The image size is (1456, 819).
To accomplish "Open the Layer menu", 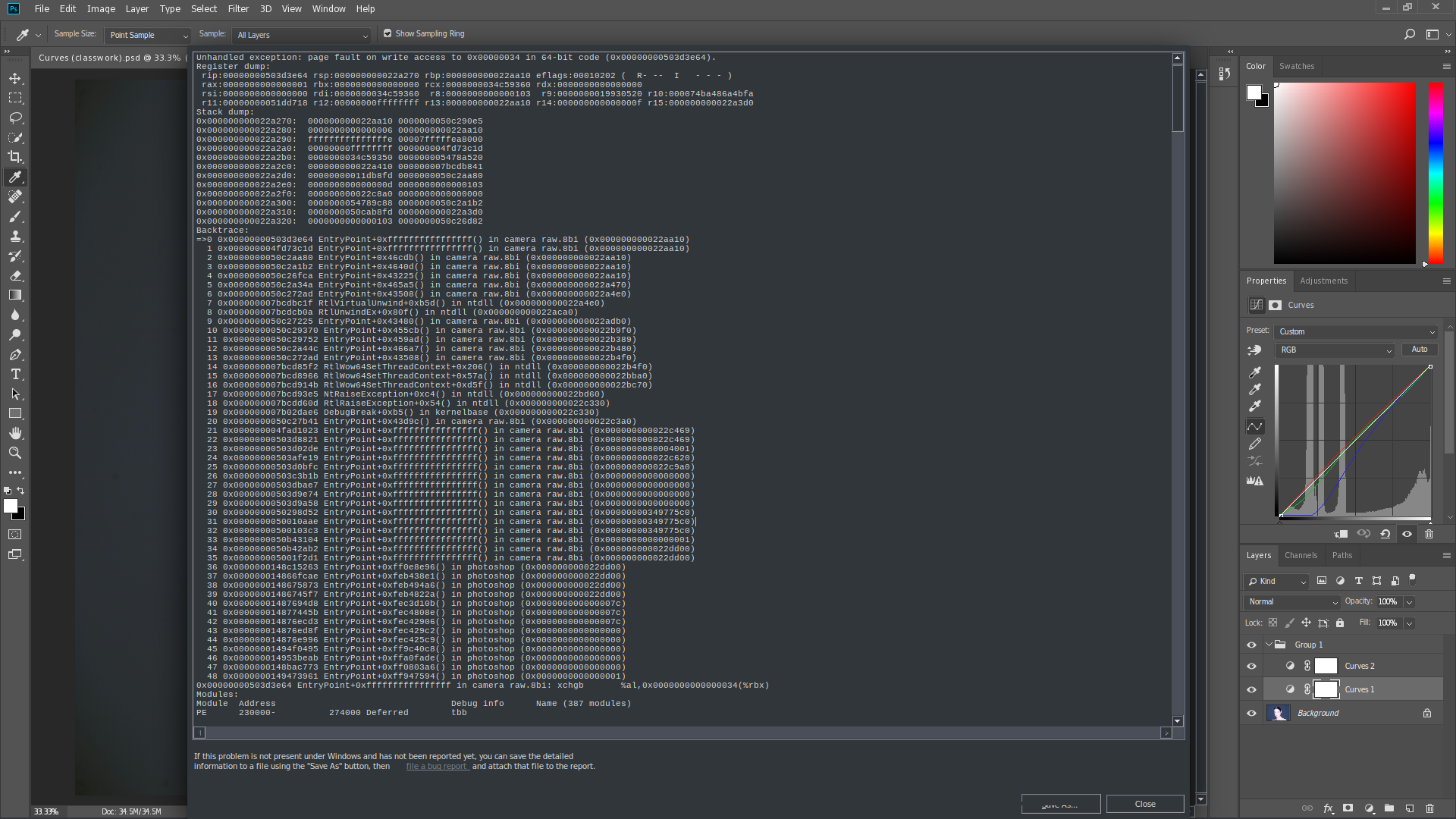I will pyautogui.click(x=137, y=8).
